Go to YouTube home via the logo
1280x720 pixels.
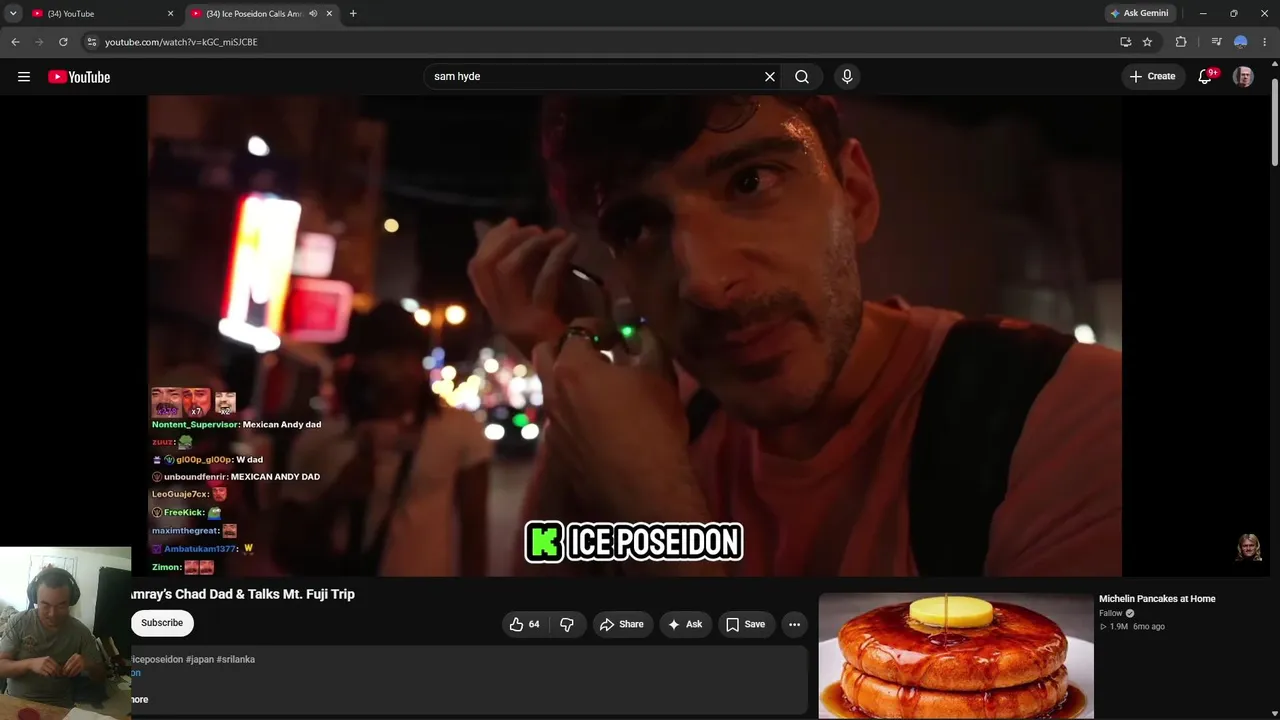(79, 77)
